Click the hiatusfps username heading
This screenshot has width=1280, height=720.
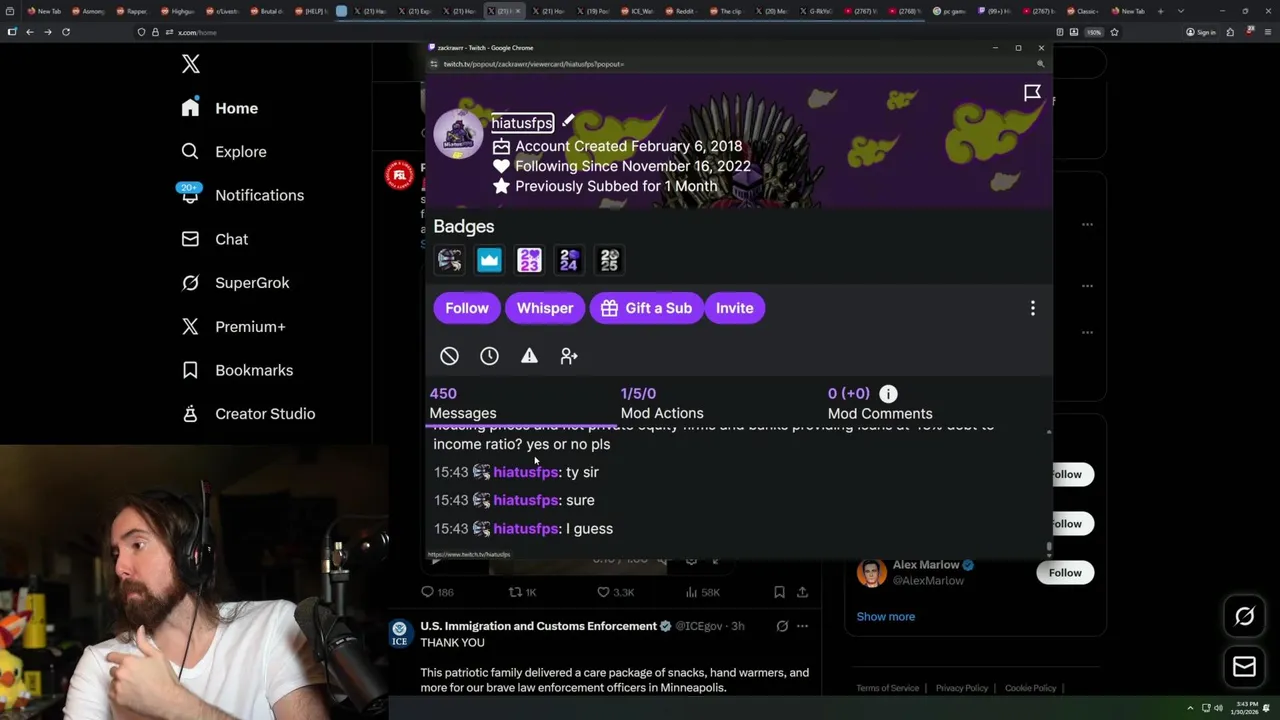pyautogui.click(x=522, y=123)
